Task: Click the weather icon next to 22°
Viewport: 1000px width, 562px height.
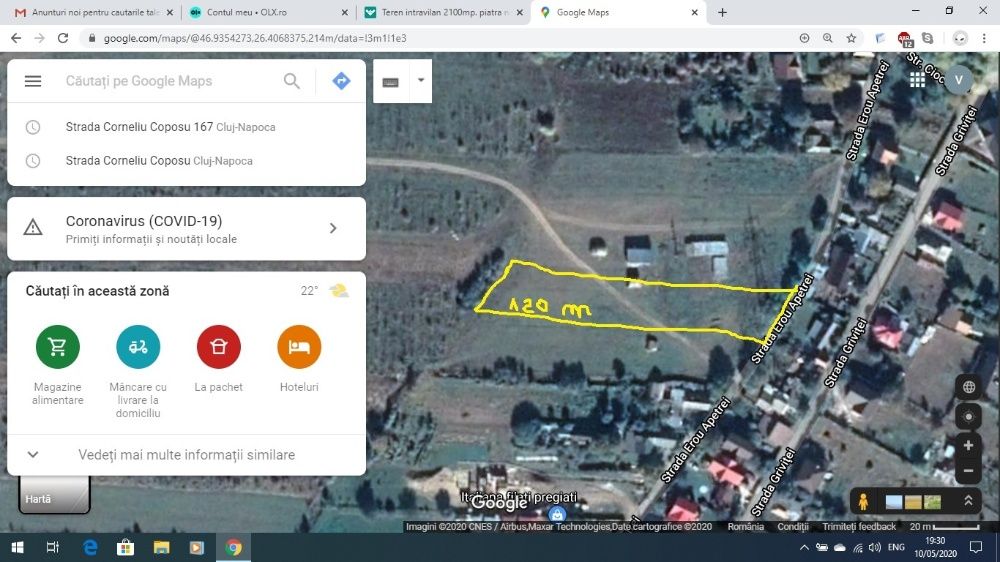Action: [x=339, y=291]
